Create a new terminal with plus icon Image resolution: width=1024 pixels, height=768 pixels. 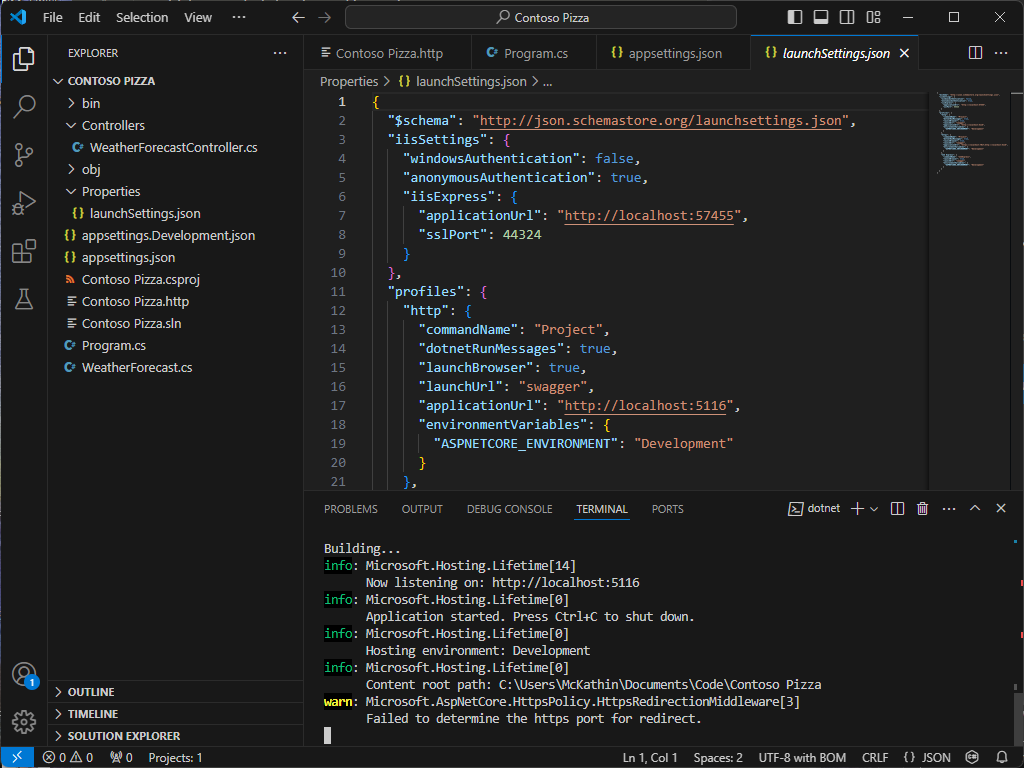pos(857,509)
